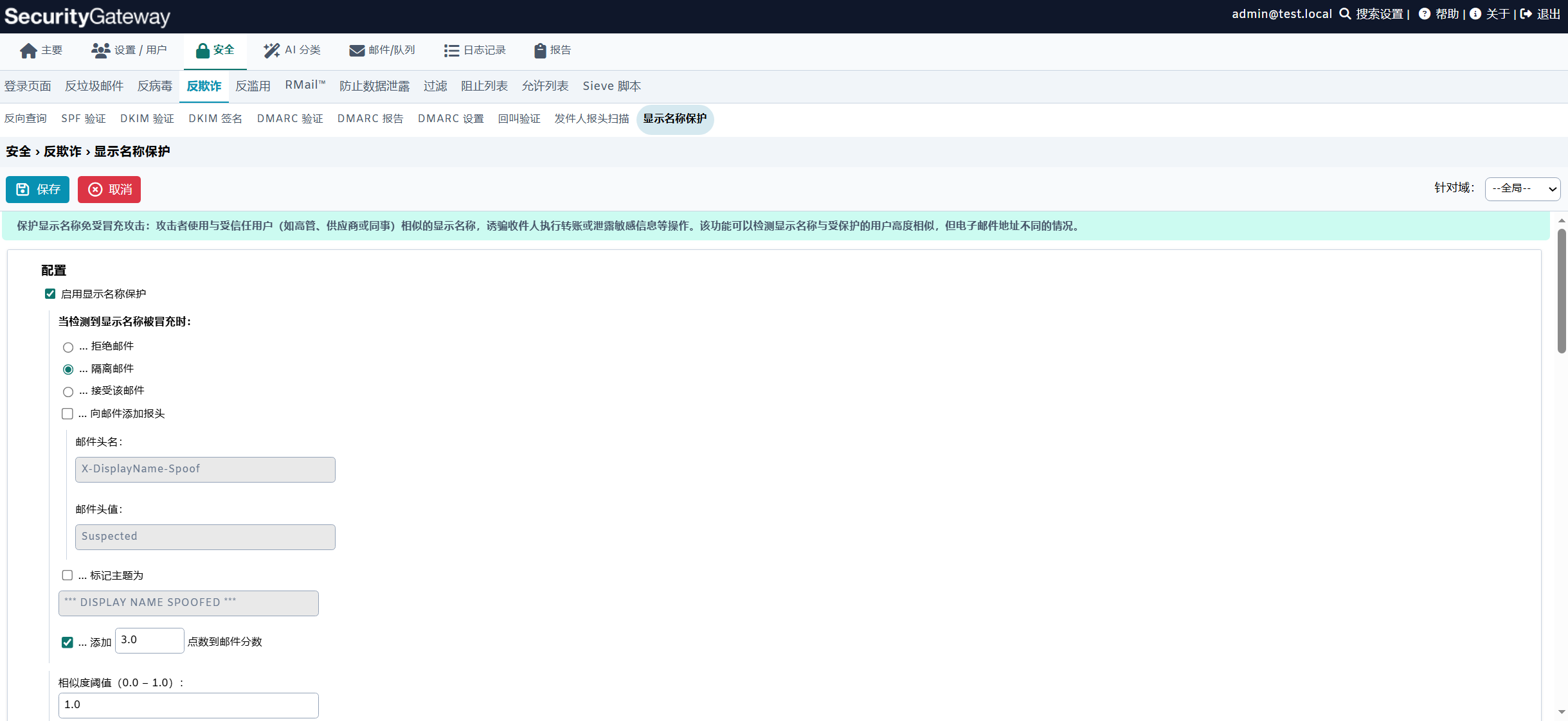Open the 阻止列表 tab
Viewport: 1568px width, 721px height.
click(x=484, y=86)
